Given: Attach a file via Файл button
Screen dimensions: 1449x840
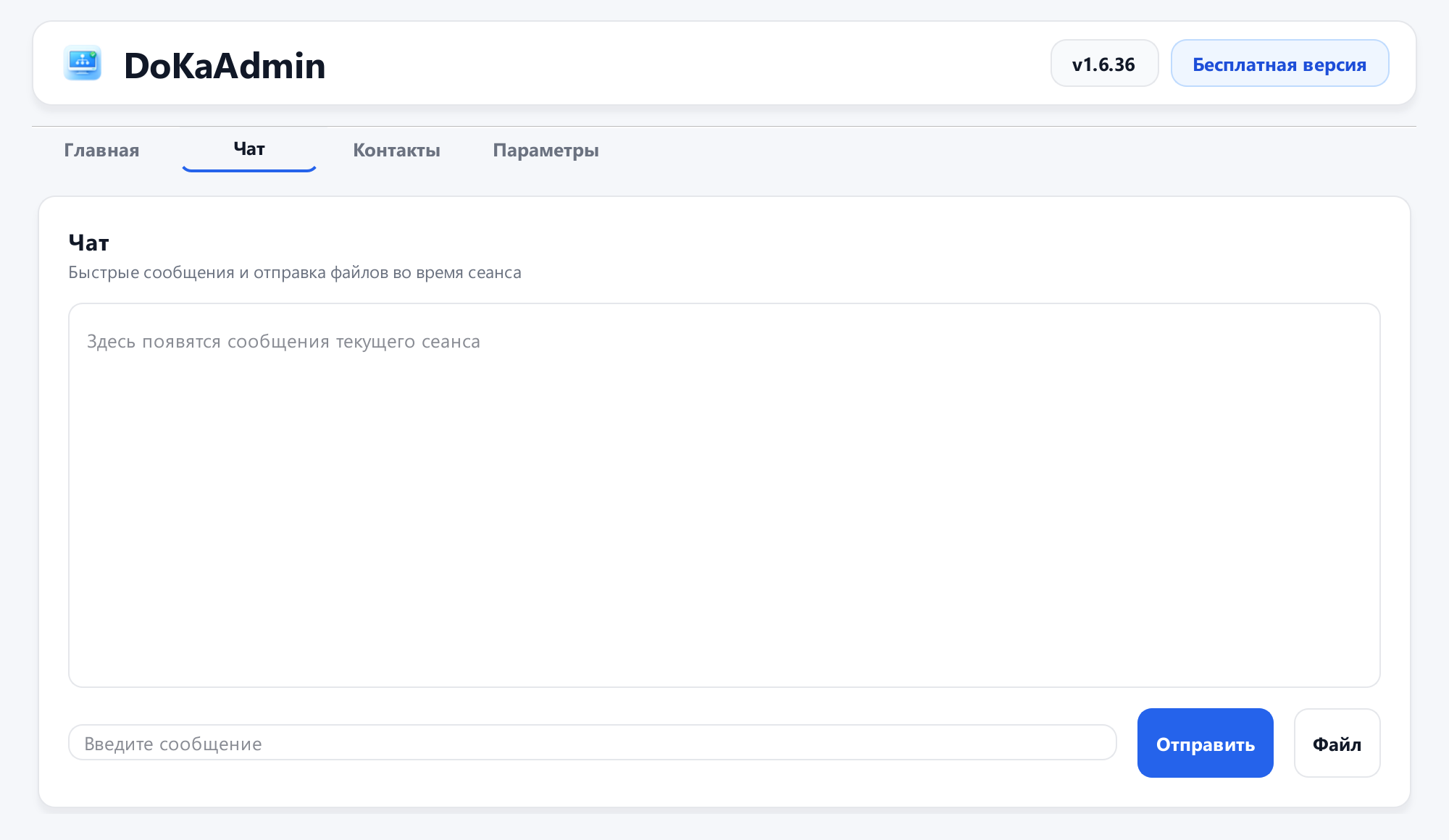Looking at the screenshot, I should [1337, 743].
